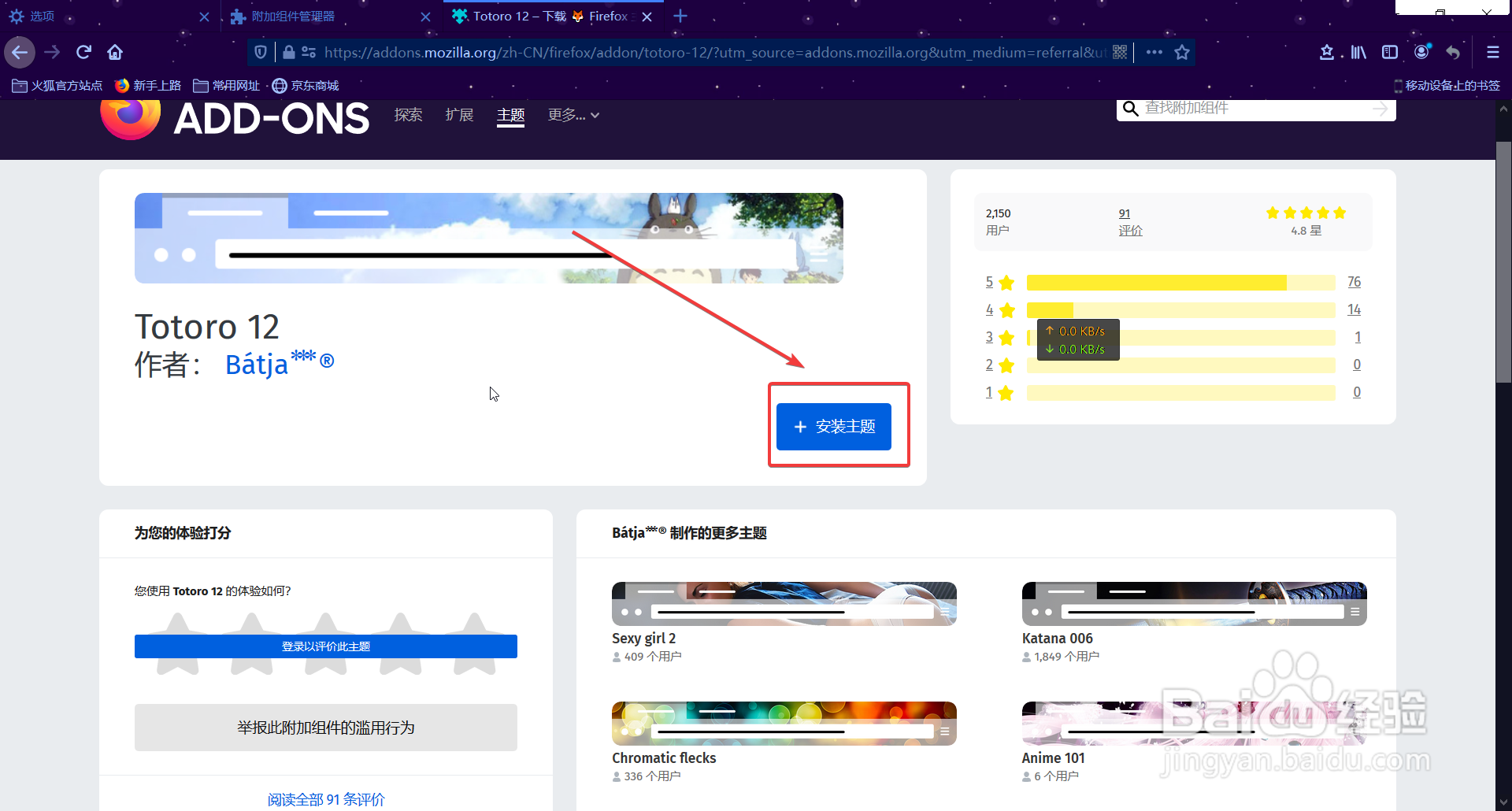Open a new tab

pyautogui.click(x=680, y=16)
